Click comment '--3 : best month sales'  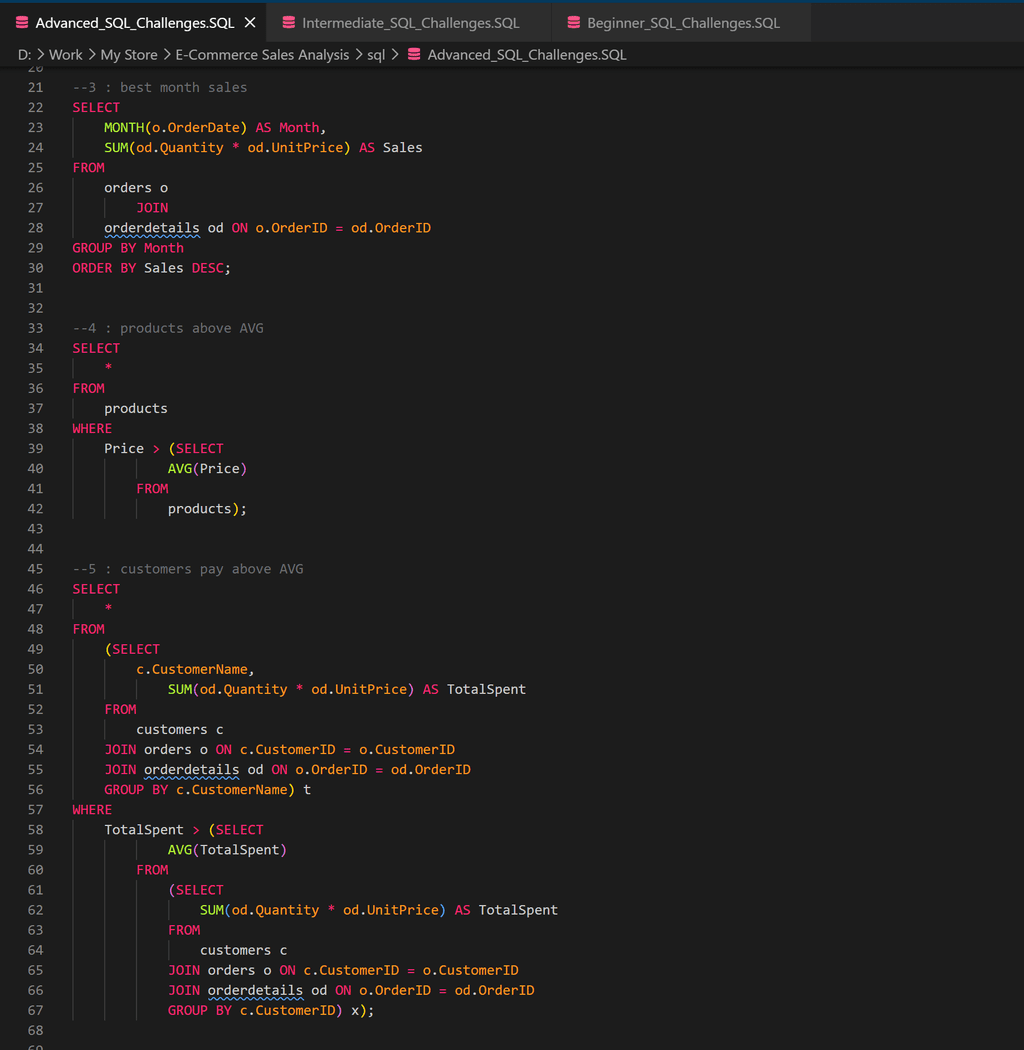(159, 87)
